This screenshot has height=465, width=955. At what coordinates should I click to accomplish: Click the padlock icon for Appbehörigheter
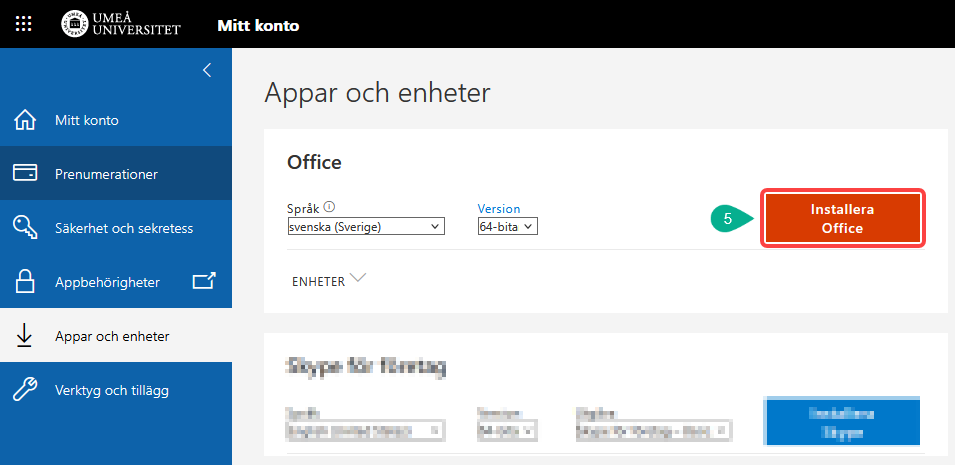(25, 282)
